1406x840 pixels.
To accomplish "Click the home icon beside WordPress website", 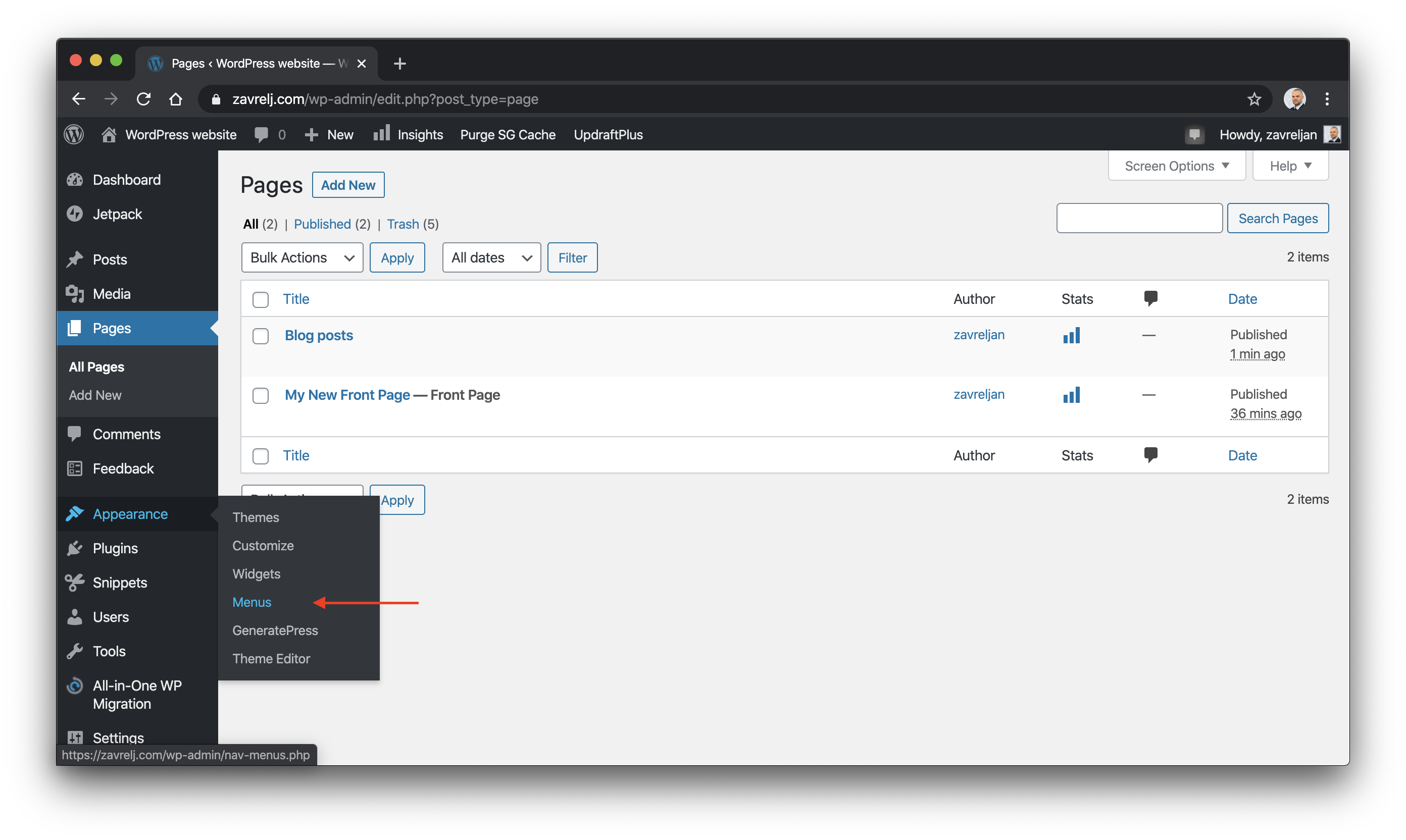I will click(x=108, y=134).
